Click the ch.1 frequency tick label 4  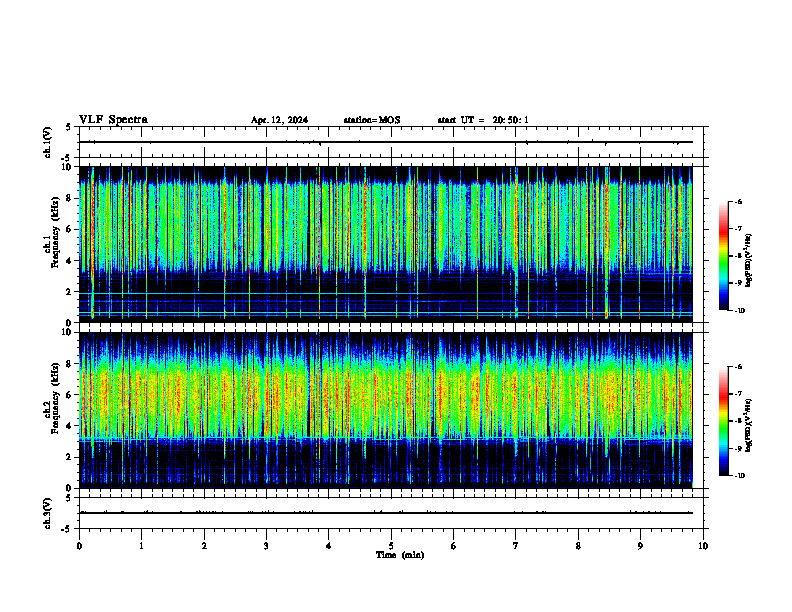(x=70, y=261)
